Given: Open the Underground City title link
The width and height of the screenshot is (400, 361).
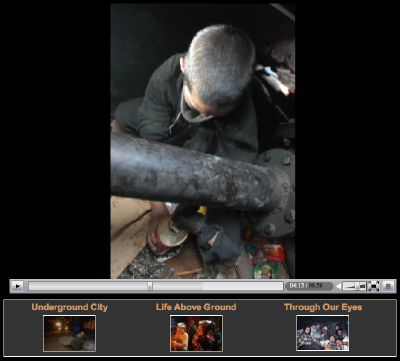Looking at the screenshot, I should 70,307.
